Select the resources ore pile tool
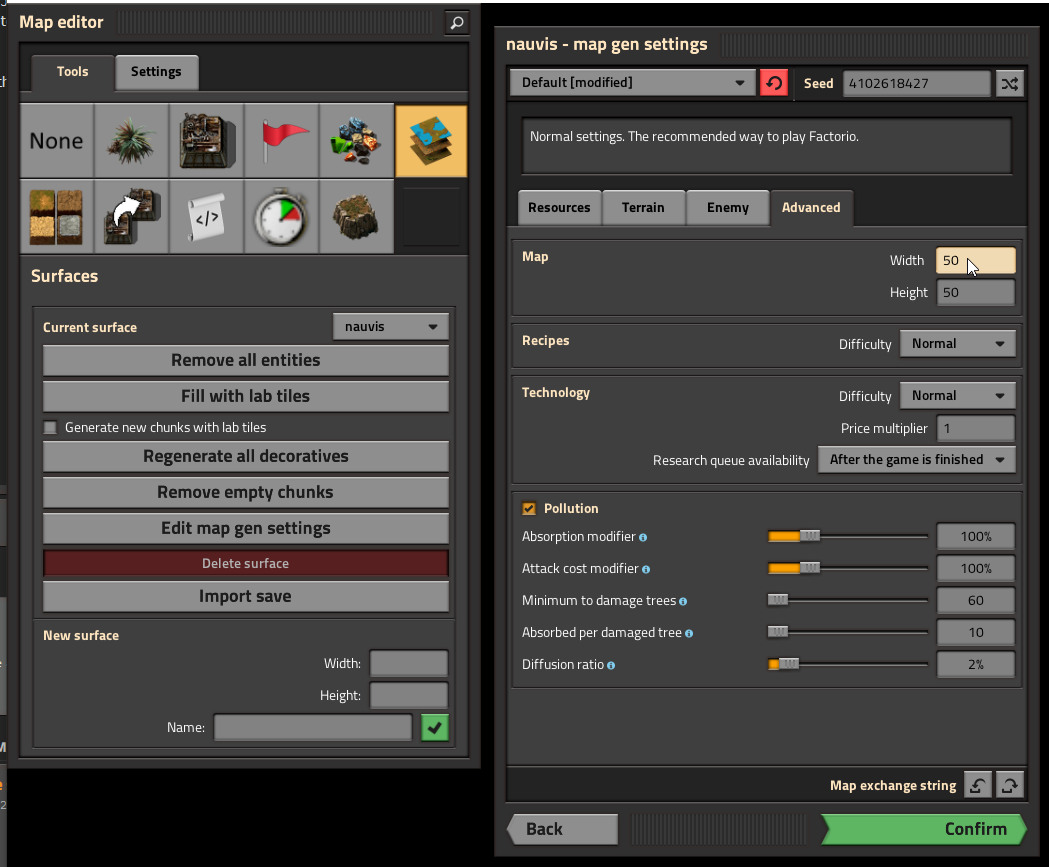 point(357,140)
